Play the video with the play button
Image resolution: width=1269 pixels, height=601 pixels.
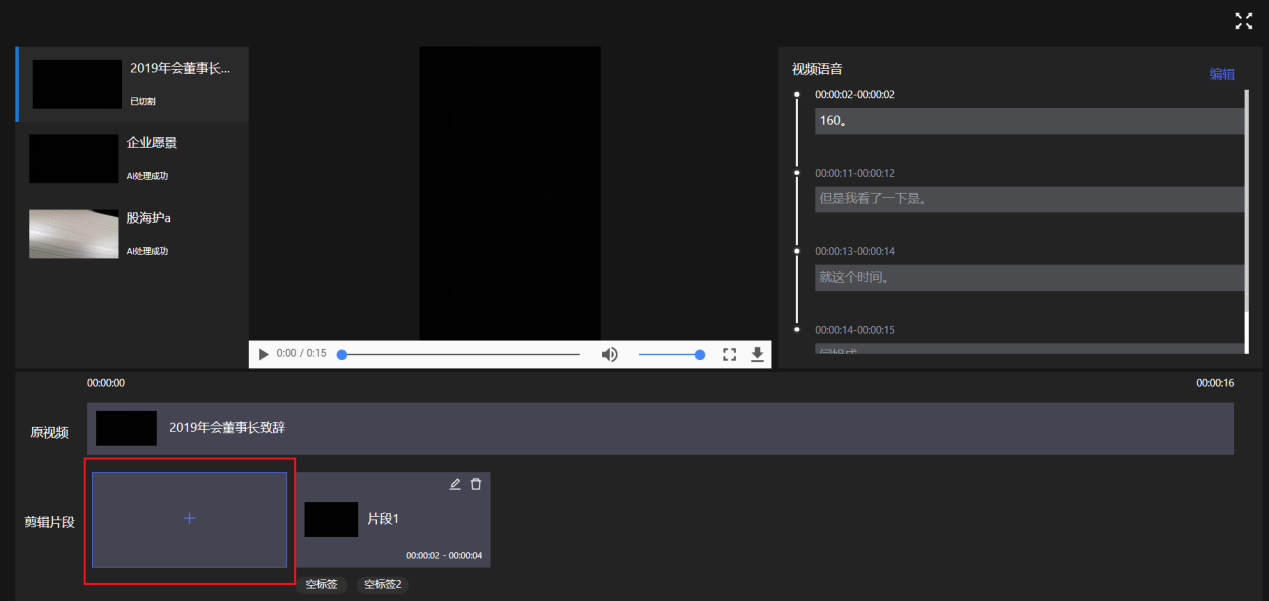click(263, 354)
